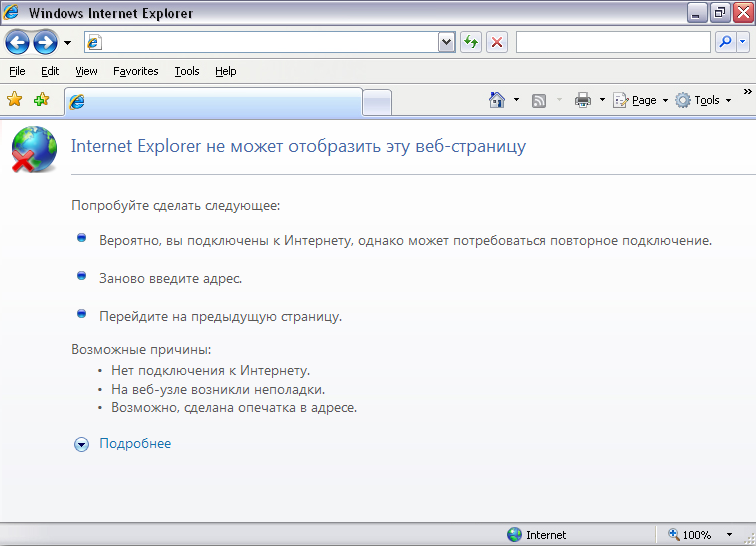Click the Internet zone globe in status bar
Screen dimensions: 756x546
[514, 534]
